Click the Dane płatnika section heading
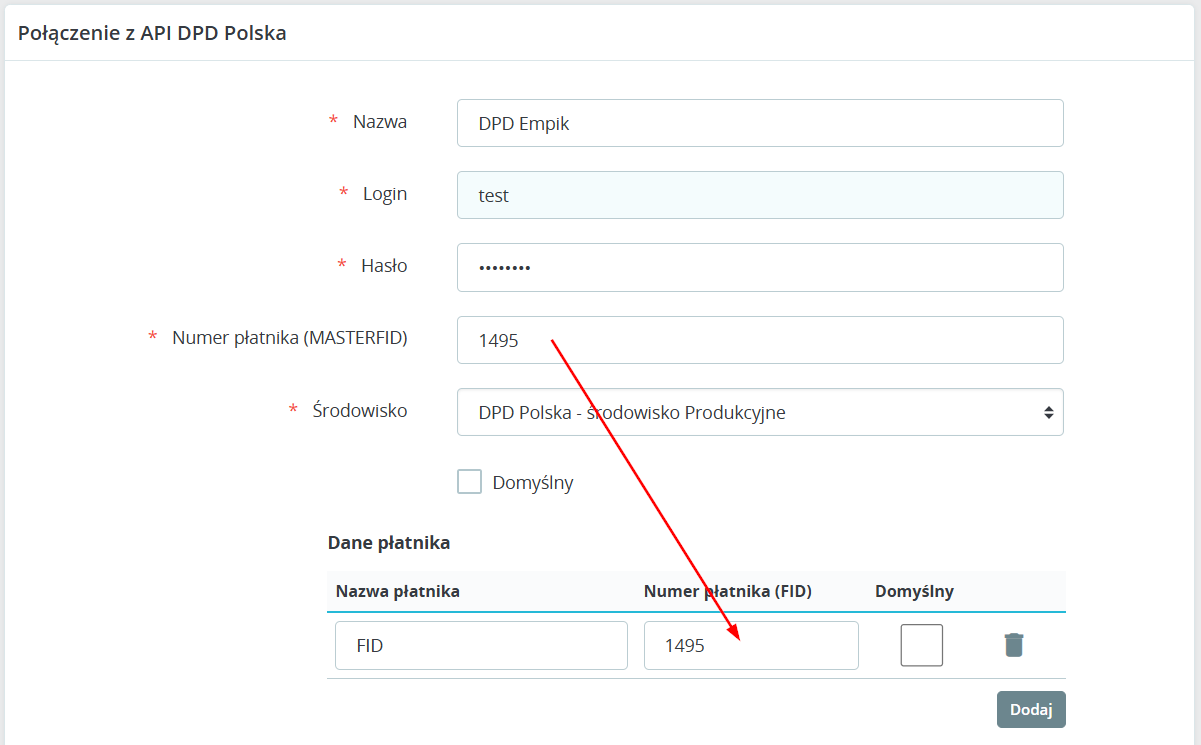1201x745 pixels. click(389, 543)
